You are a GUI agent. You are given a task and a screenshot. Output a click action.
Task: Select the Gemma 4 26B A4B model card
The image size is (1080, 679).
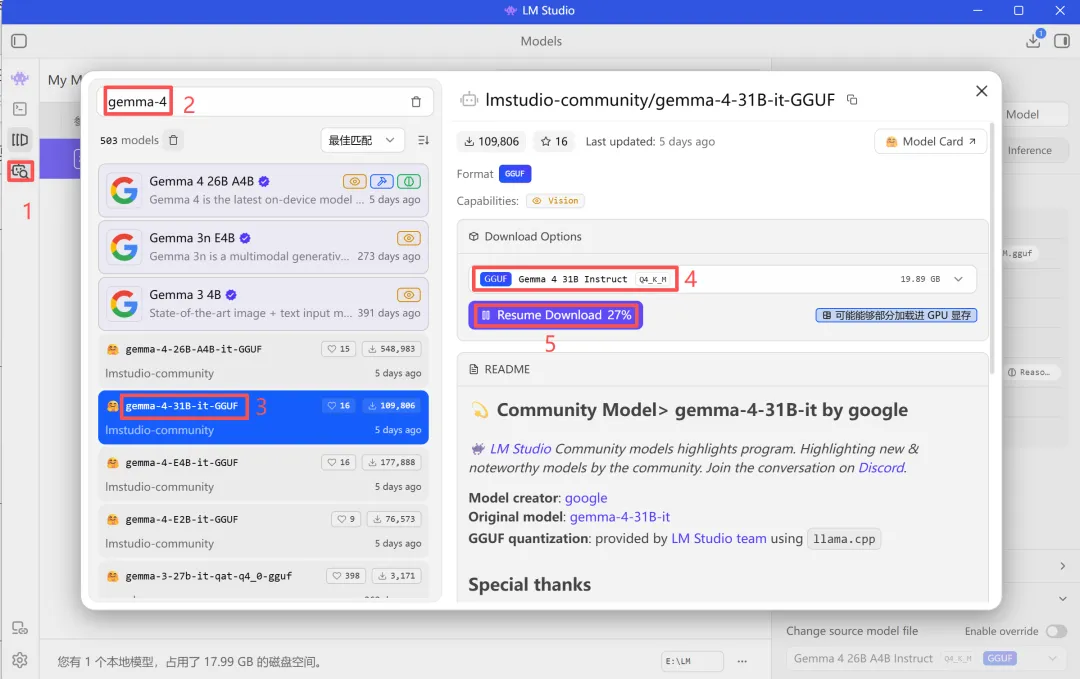[x=263, y=190]
